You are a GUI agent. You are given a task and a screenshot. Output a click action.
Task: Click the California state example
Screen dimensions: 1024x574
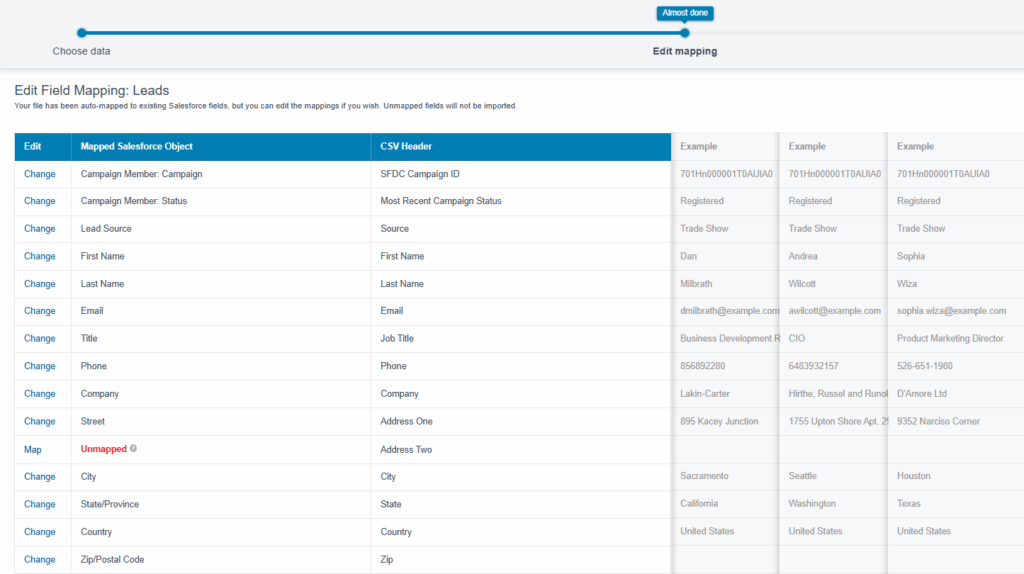coord(699,503)
